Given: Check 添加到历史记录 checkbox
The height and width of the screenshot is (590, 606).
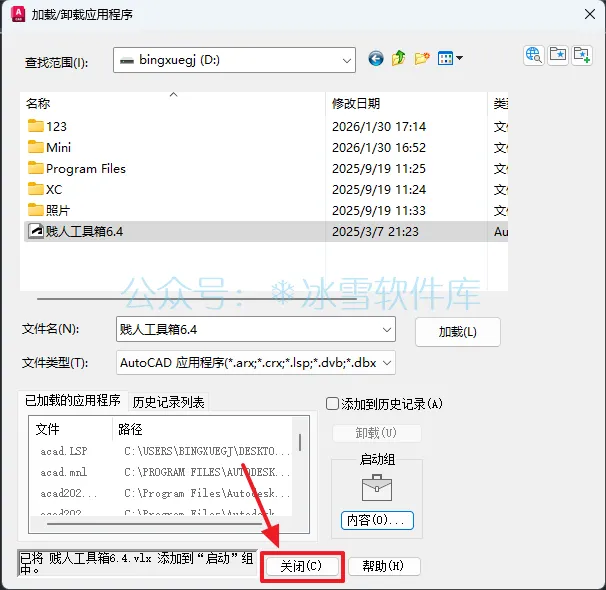Looking at the screenshot, I should coord(332,404).
